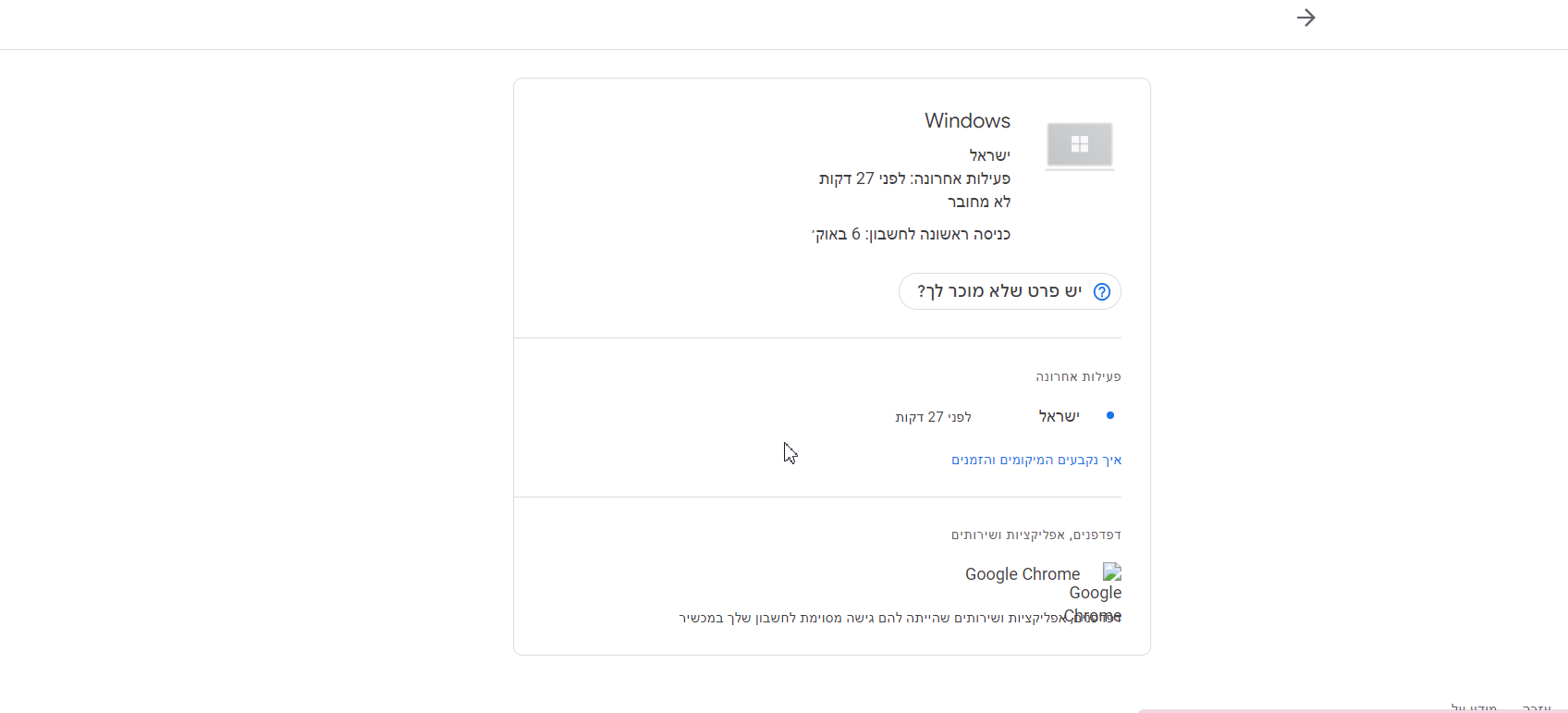Image resolution: width=1568 pixels, height=713 pixels.
Task: Click the 'לא מחובר' status text
Action: coord(979,202)
